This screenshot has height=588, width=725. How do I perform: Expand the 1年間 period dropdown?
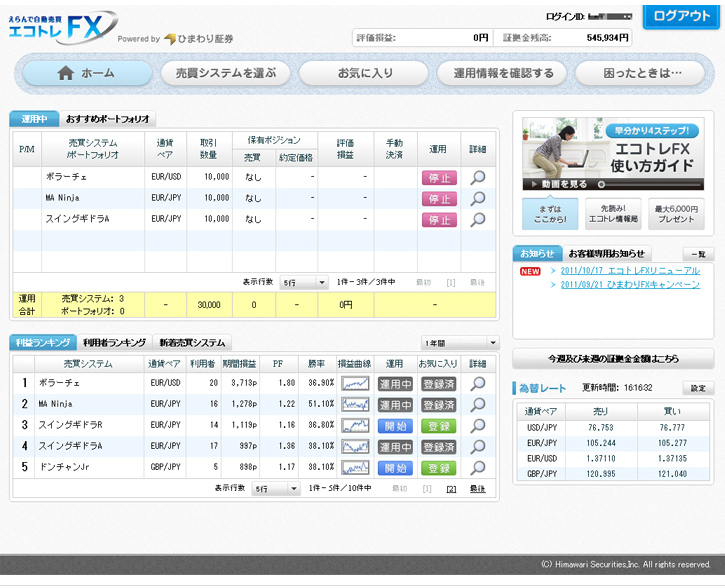coord(459,343)
